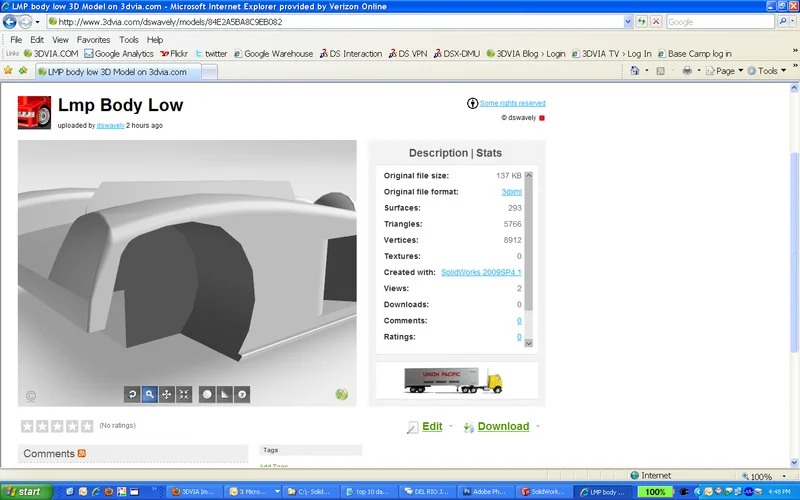
Task: Click the Stop loading red X icon
Action: (655, 21)
